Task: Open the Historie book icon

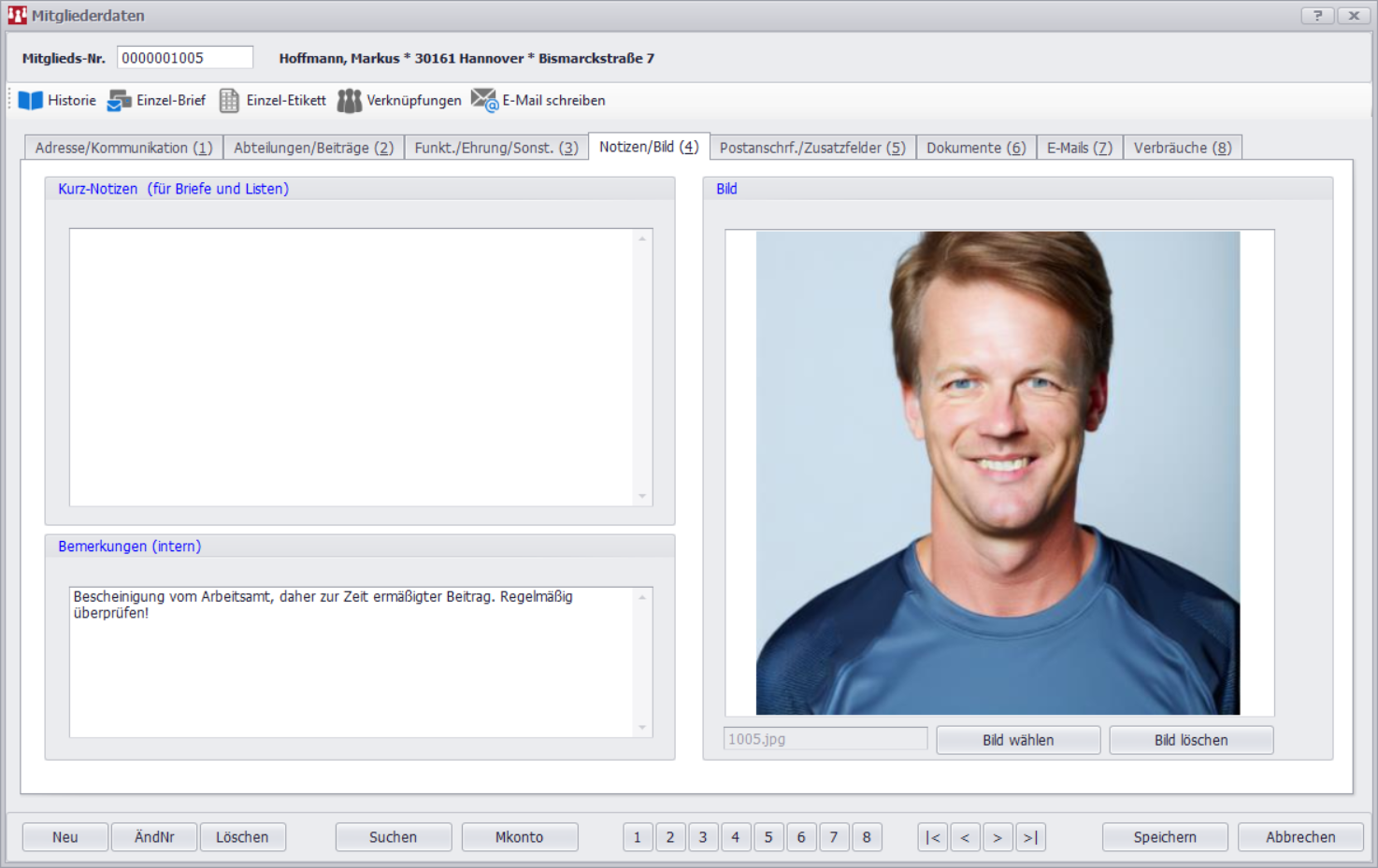Action: coord(31,101)
